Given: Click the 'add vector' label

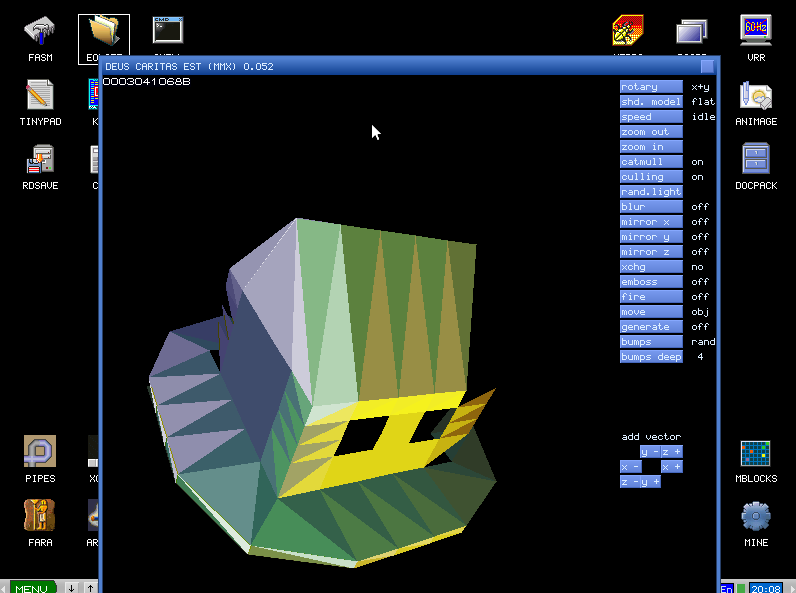Looking at the screenshot, I should [x=651, y=437].
